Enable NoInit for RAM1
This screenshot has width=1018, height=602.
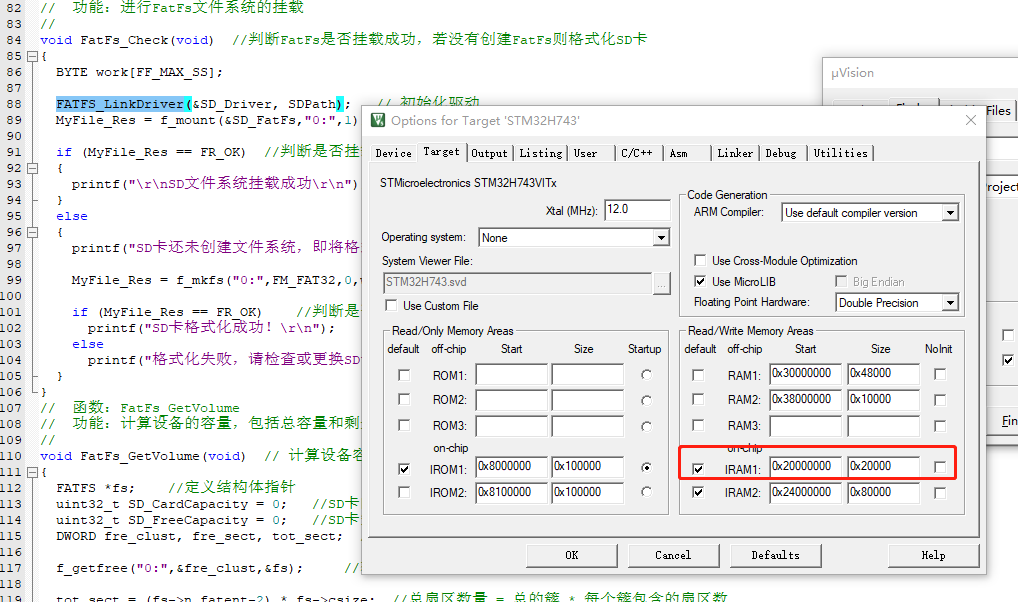tap(939, 374)
